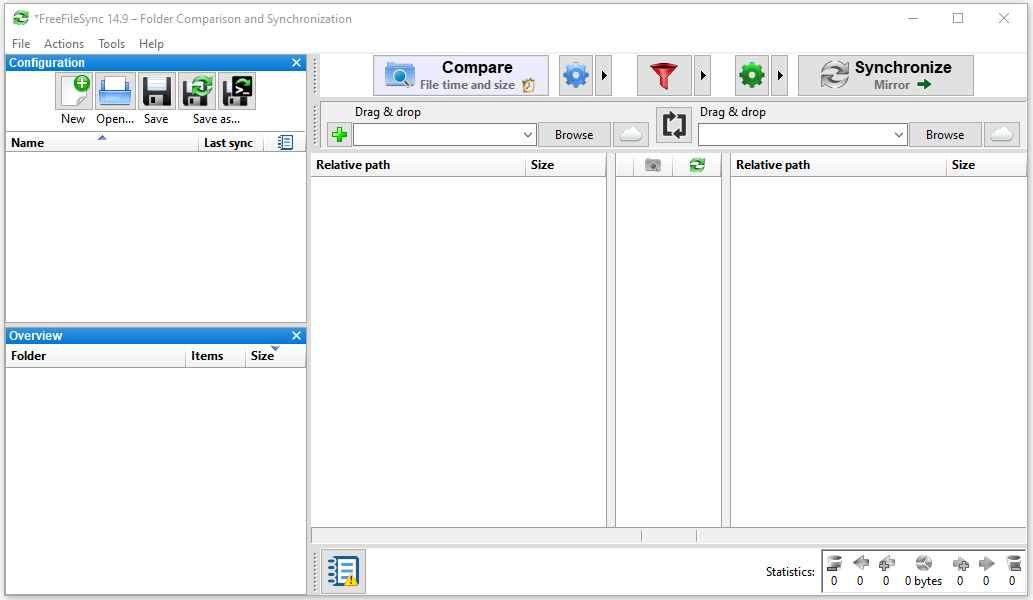Click left-pointing arrow statistics icon
This screenshot has width=1033, height=600.
click(x=860, y=563)
